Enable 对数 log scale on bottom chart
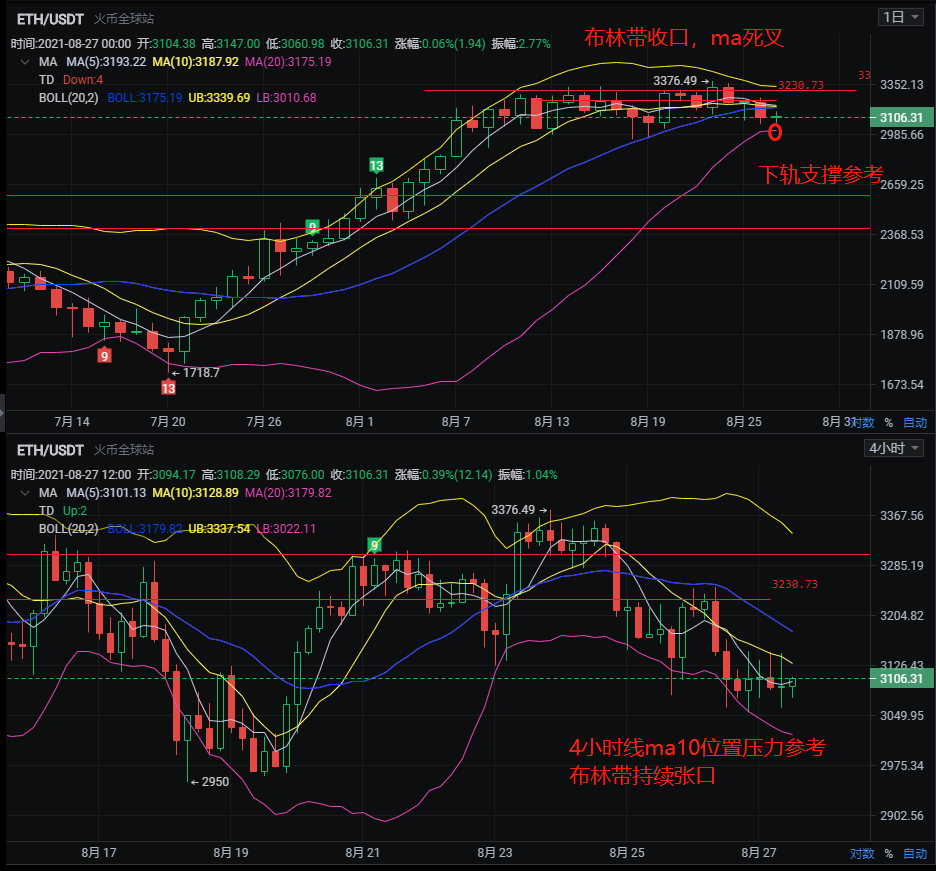This screenshot has width=936, height=871. coord(863,853)
